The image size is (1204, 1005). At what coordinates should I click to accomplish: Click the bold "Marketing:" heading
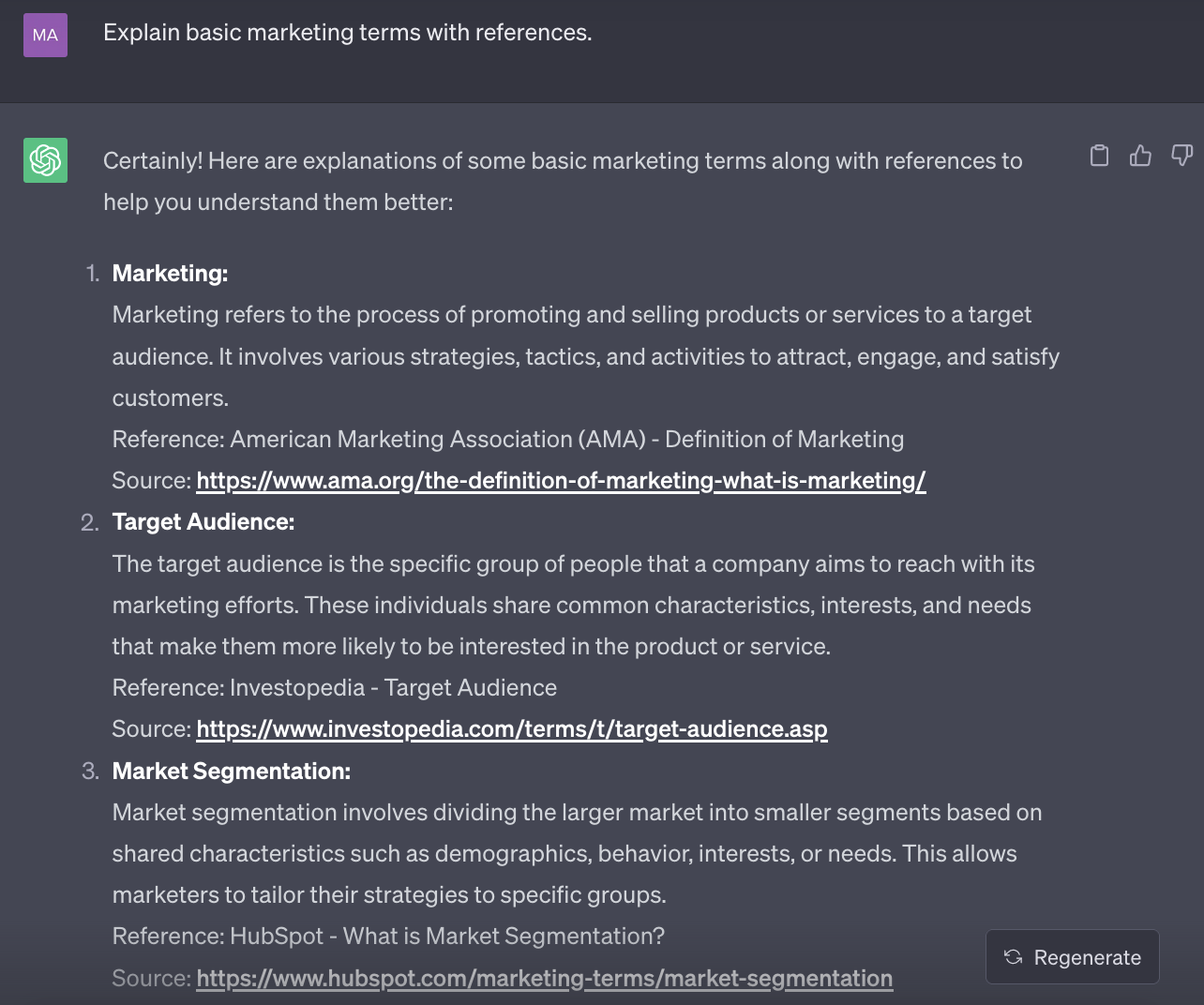[170, 274]
